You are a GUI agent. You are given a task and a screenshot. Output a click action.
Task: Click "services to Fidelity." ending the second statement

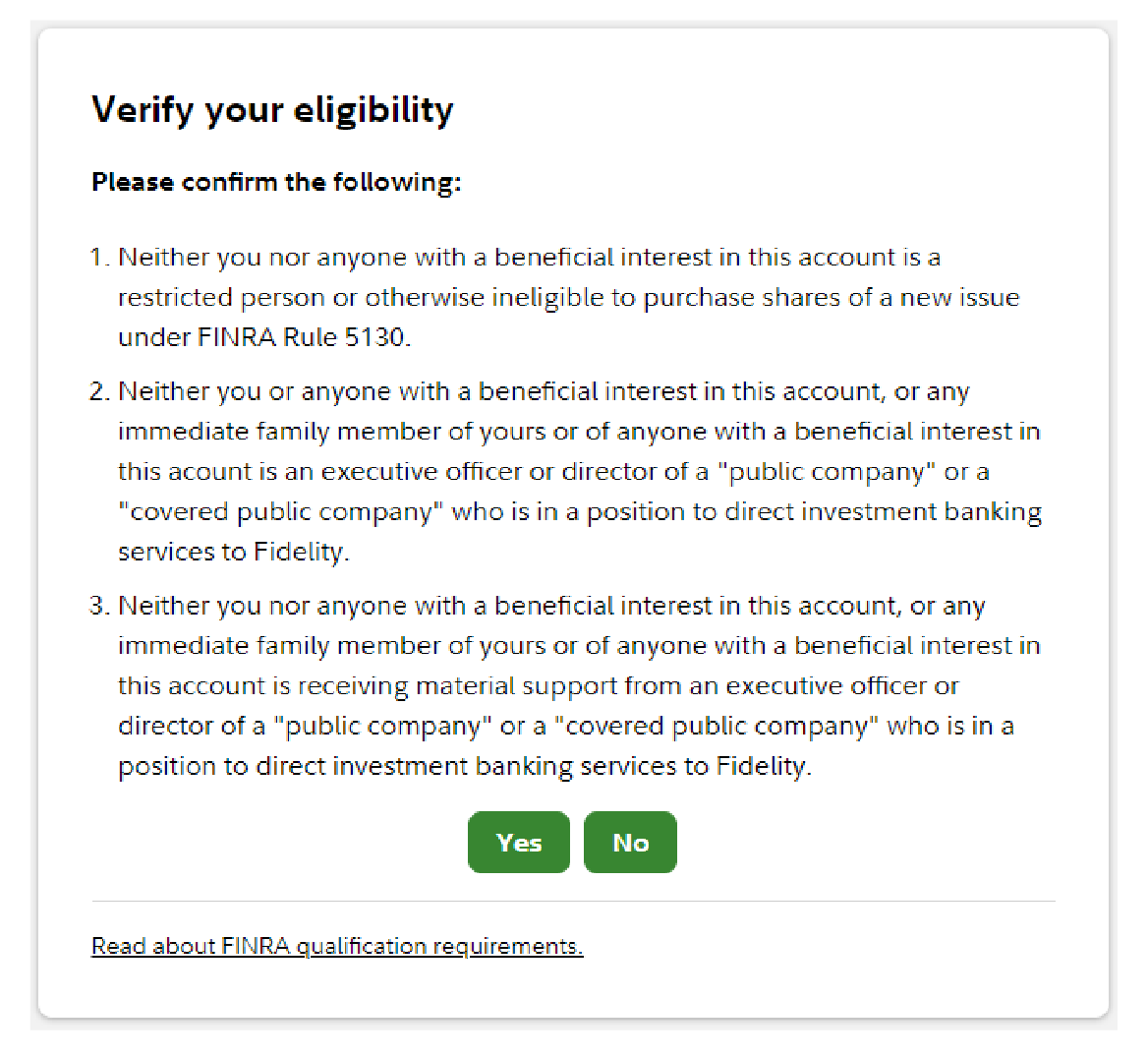233,552
